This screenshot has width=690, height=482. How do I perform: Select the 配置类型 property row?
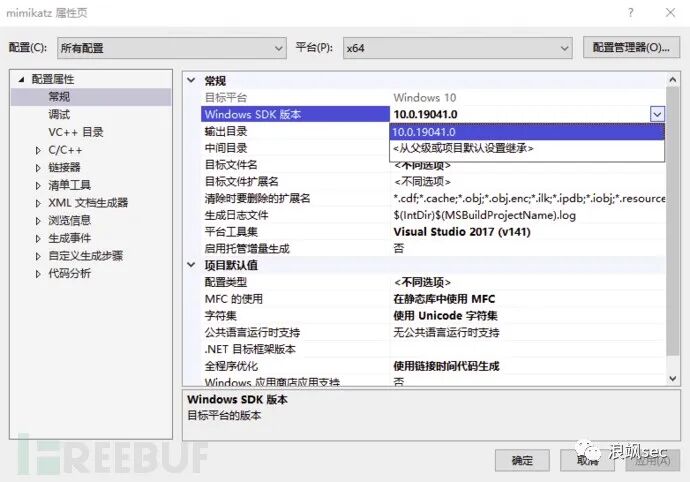click(433, 282)
